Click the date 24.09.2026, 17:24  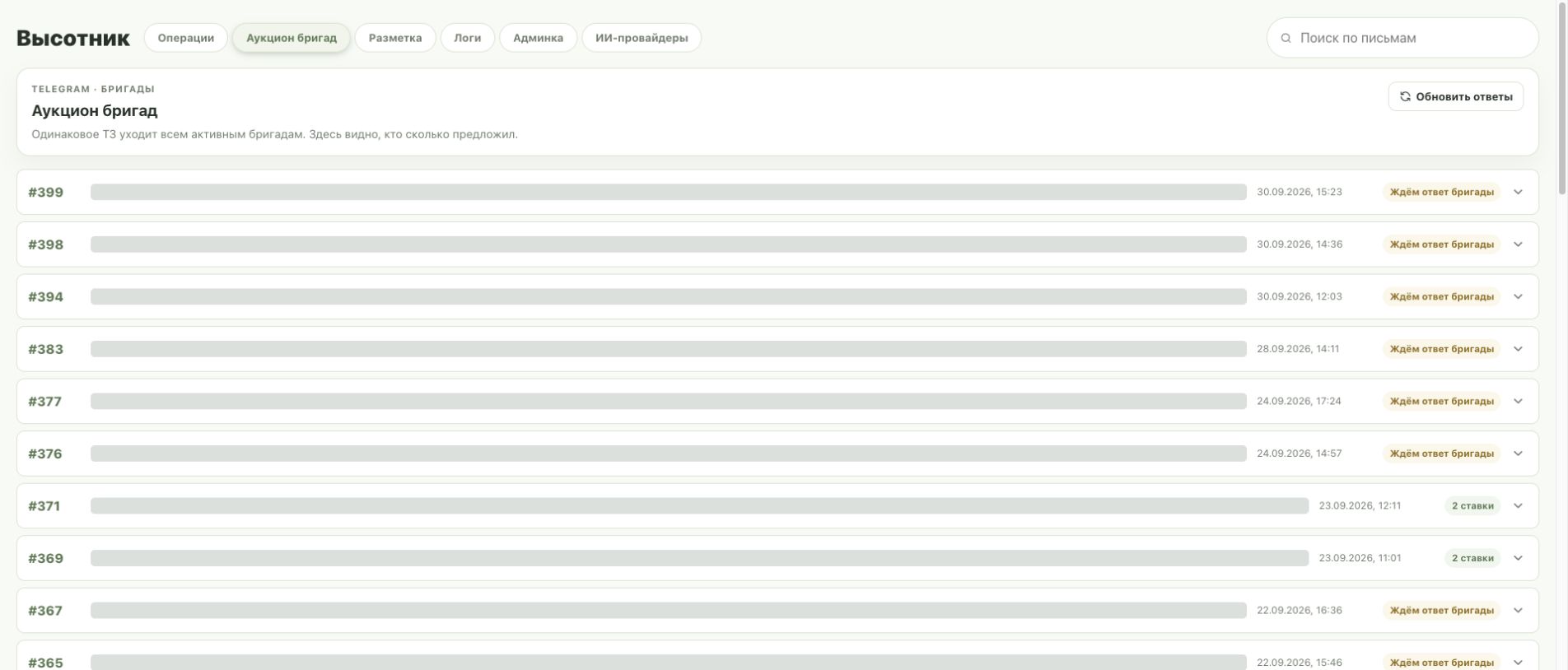(x=1299, y=401)
